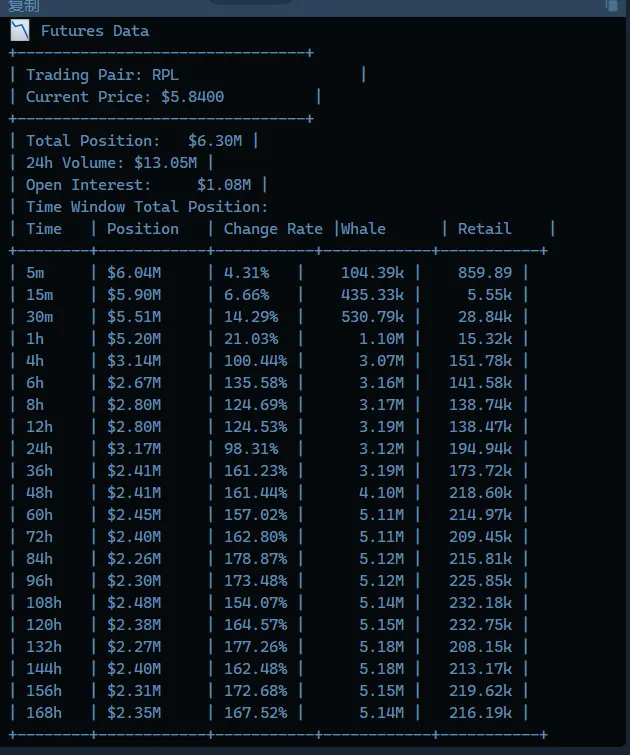Click position $2.80M in the 8h row
The image size is (630, 755).
click(x=134, y=404)
